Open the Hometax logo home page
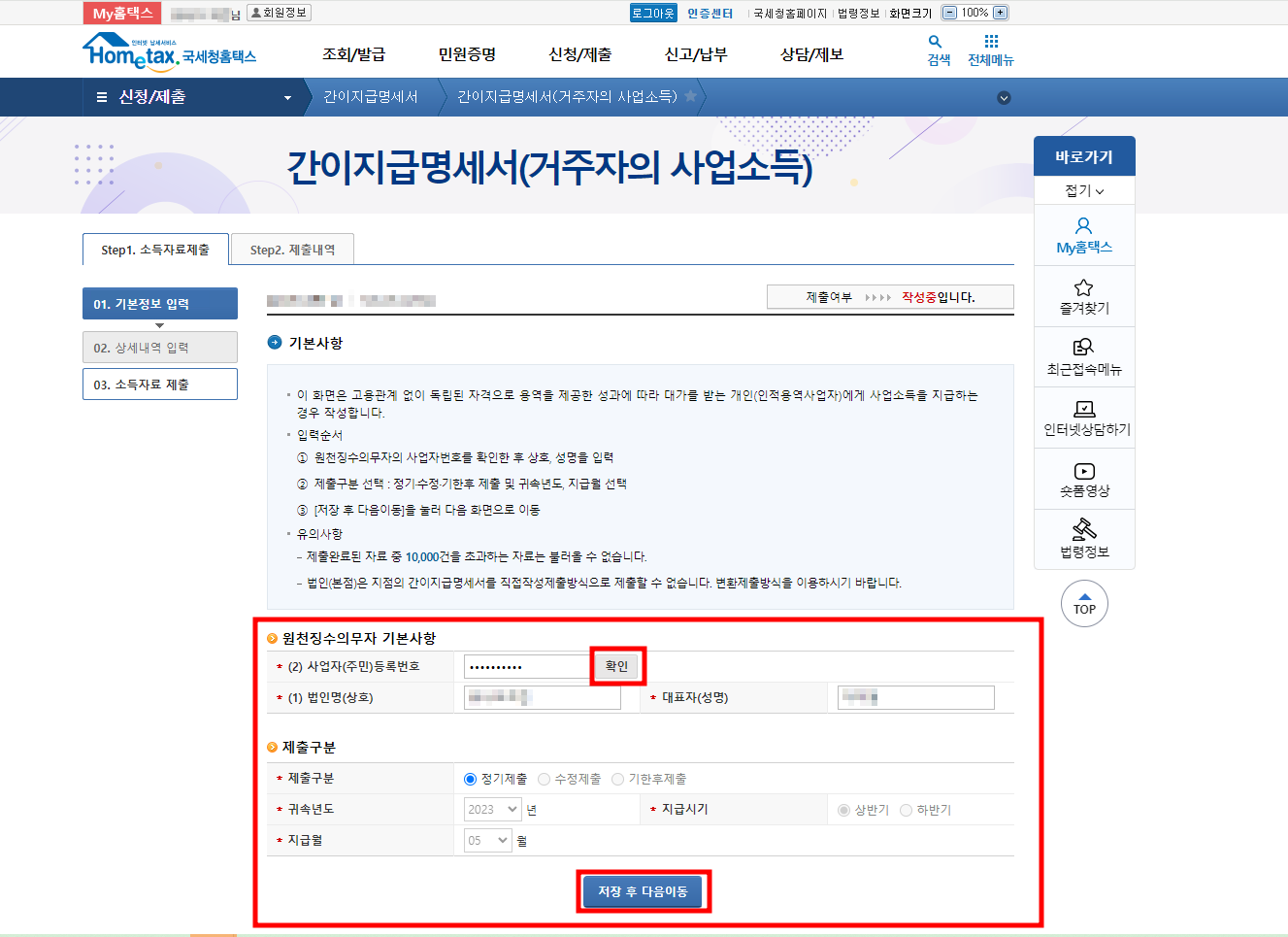The width and height of the screenshot is (1288, 937). (169, 52)
